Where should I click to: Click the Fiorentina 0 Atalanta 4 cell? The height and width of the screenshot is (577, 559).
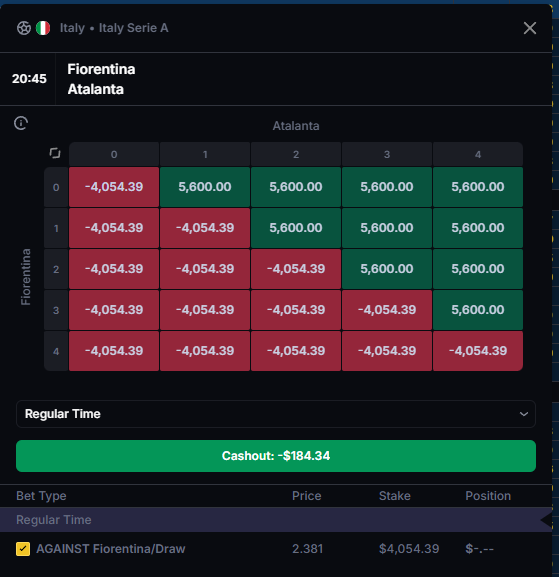click(478, 187)
